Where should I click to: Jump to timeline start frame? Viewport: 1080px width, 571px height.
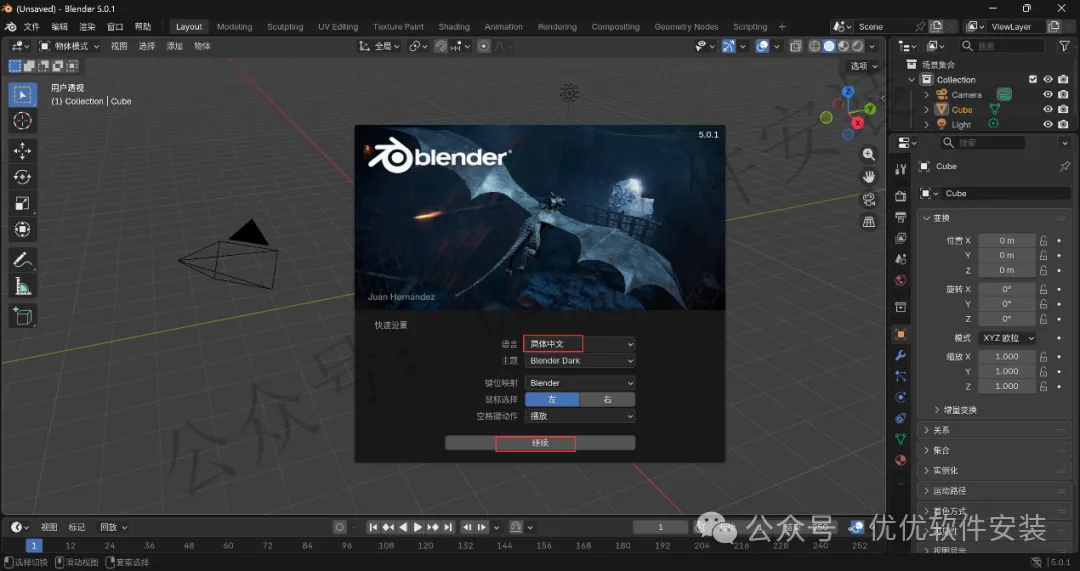click(x=373, y=528)
